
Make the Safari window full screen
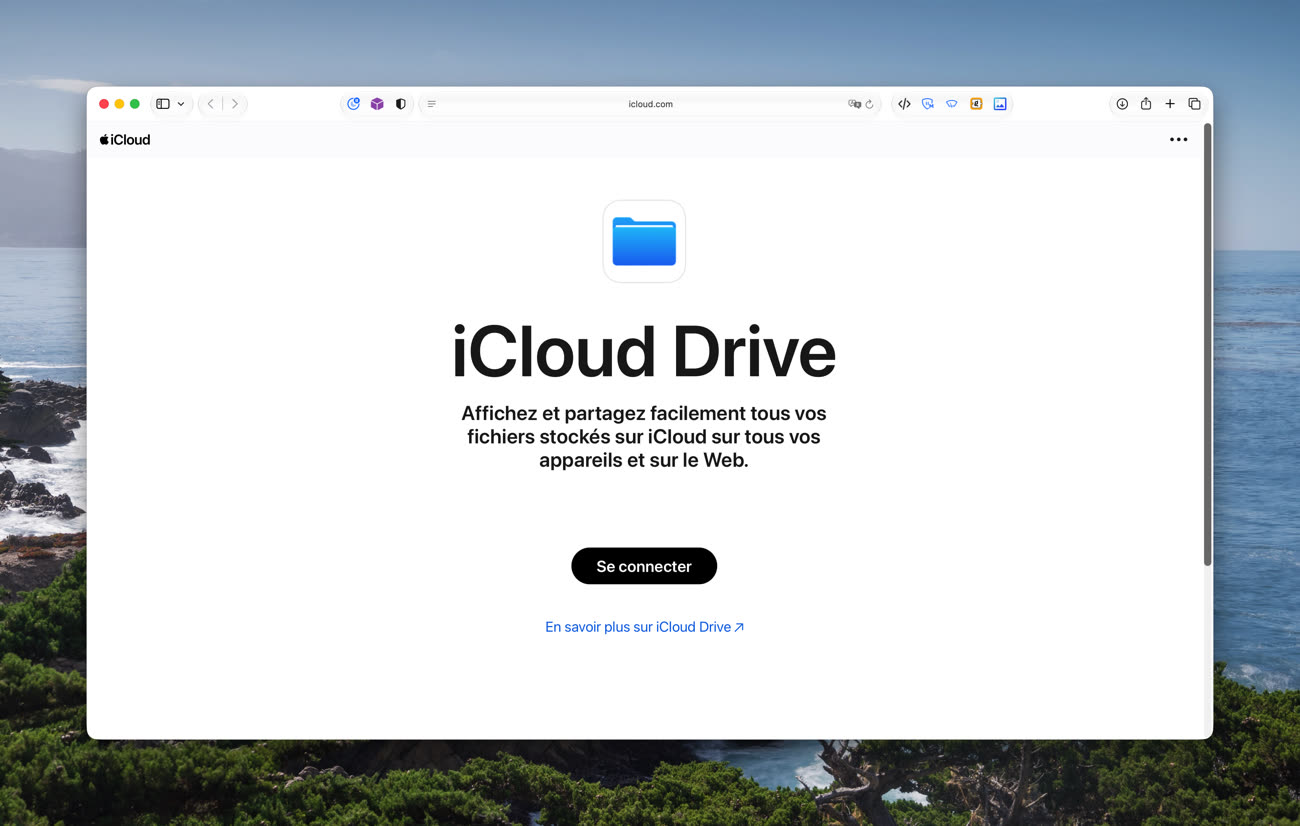pyautogui.click(x=135, y=104)
